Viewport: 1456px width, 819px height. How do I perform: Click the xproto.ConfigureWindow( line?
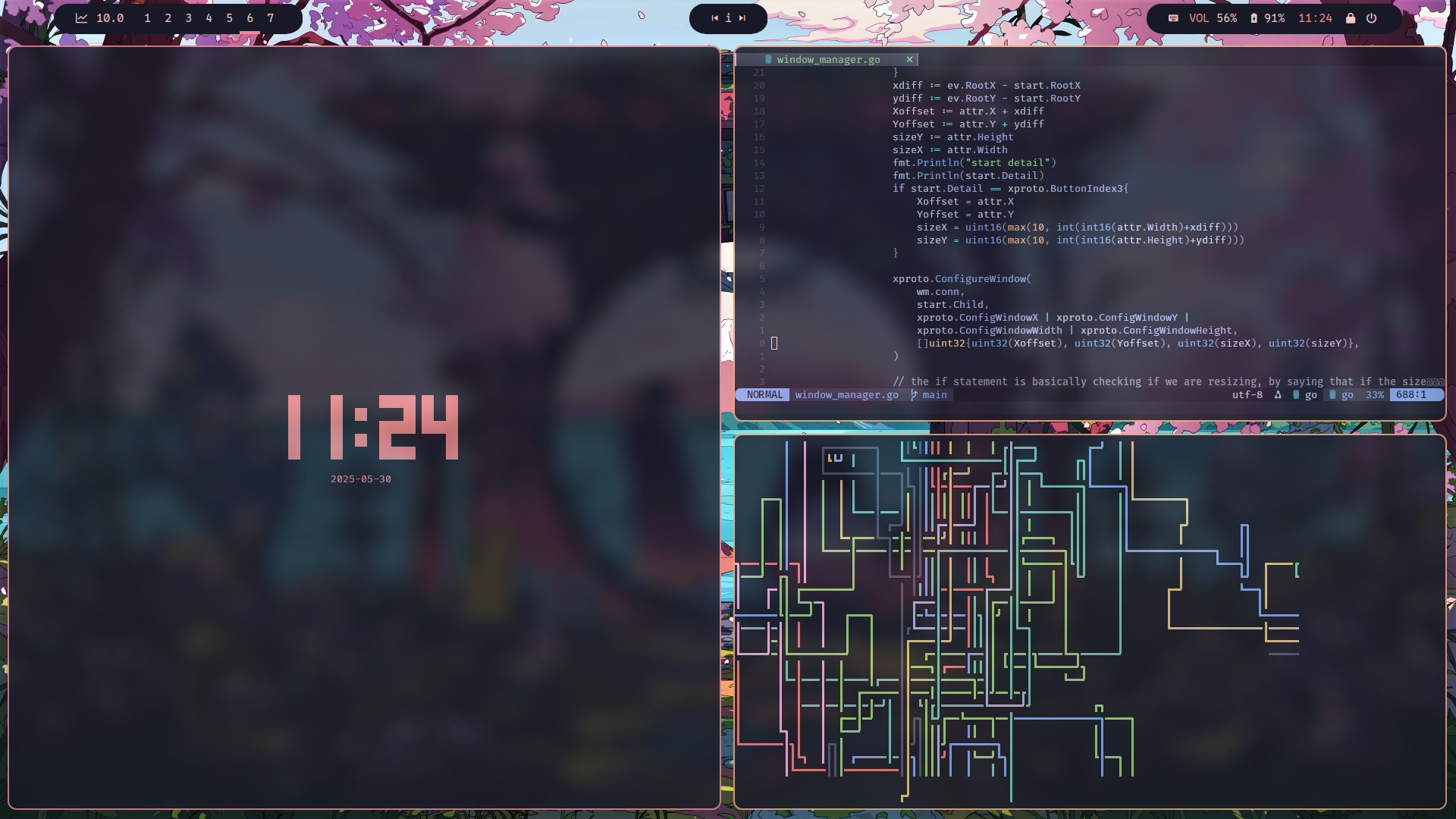pos(962,278)
